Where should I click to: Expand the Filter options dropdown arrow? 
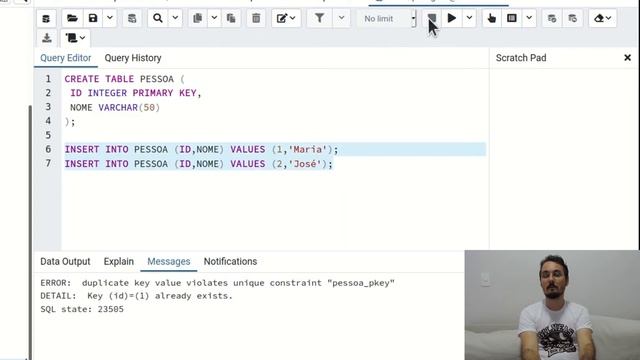(x=341, y=18)
